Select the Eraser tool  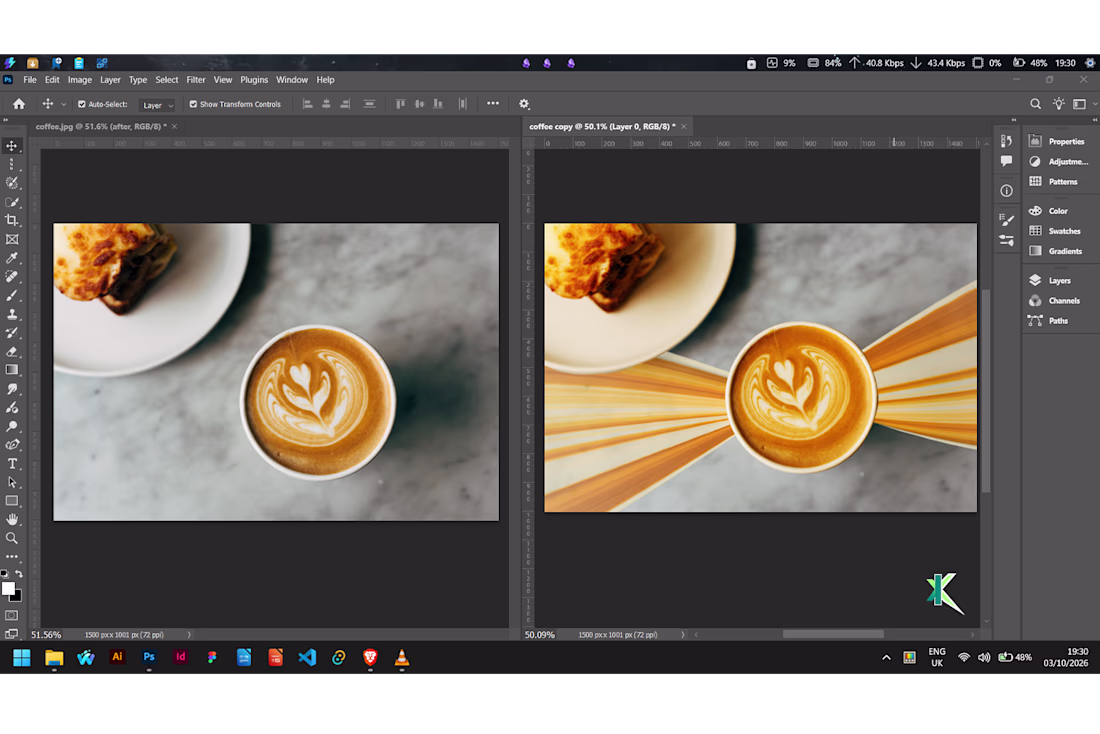12,352
